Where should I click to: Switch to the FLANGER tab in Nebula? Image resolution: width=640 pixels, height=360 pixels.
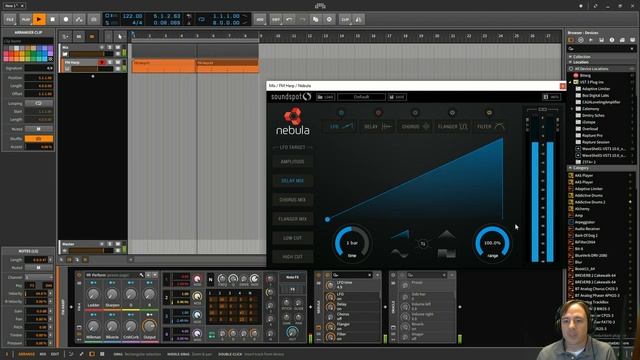452,127
